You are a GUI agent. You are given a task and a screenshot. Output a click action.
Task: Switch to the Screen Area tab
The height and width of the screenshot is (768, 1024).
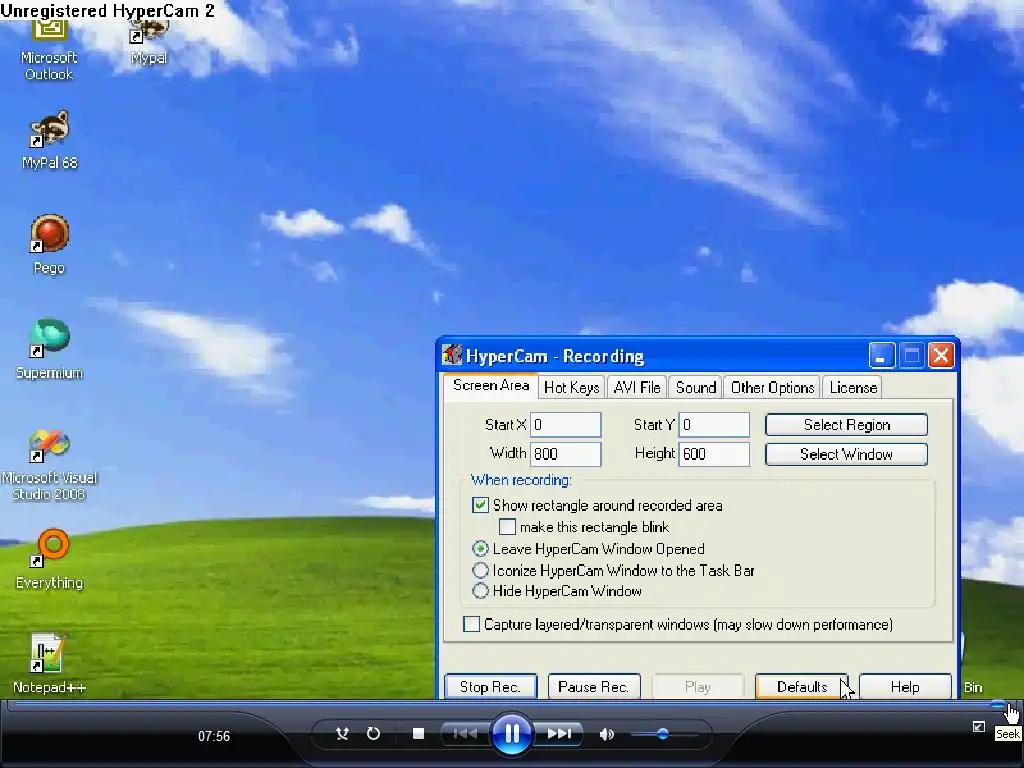click(x=491, y=385)
